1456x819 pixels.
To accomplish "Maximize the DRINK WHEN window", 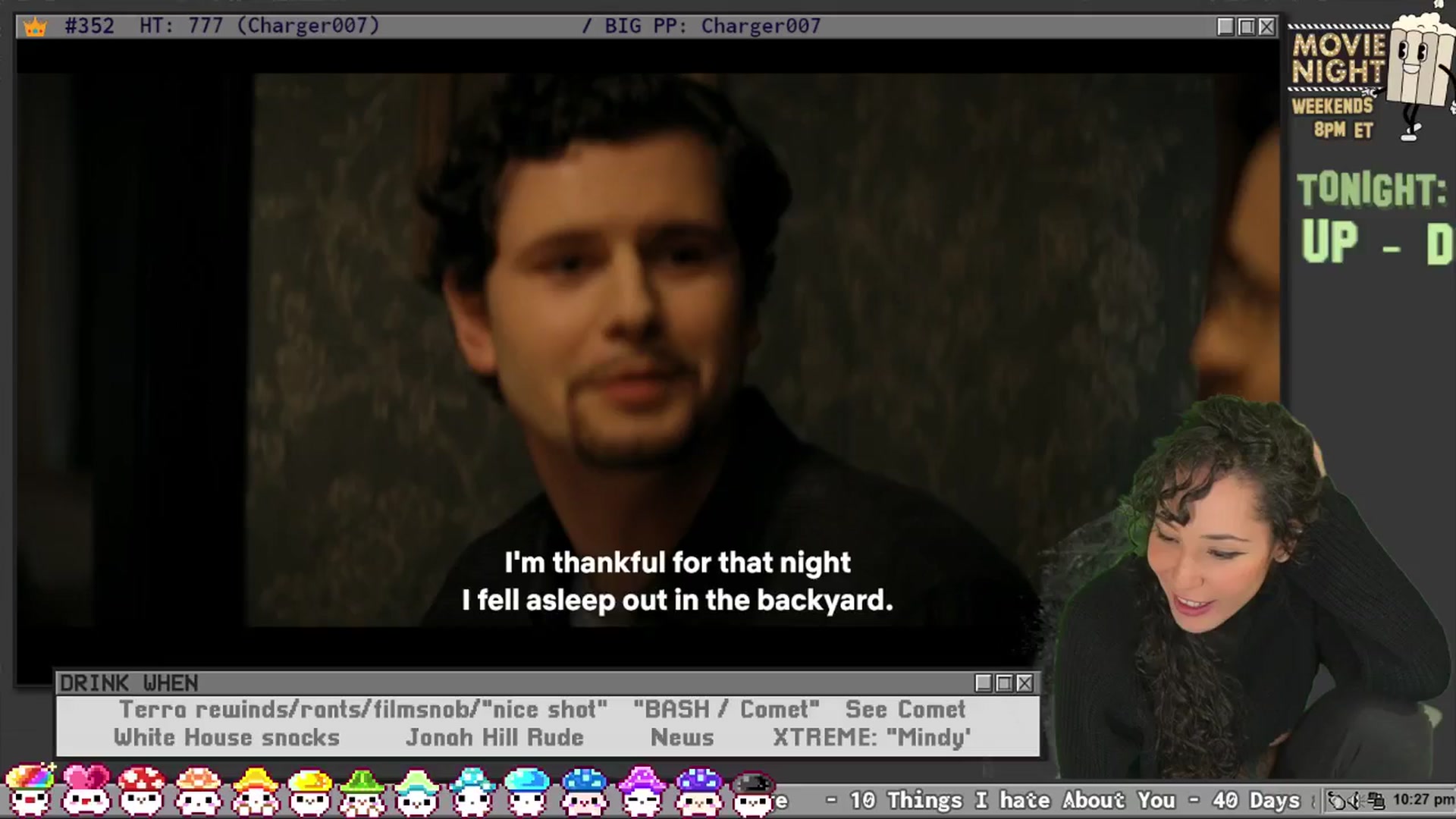I will coord(1004,683).
